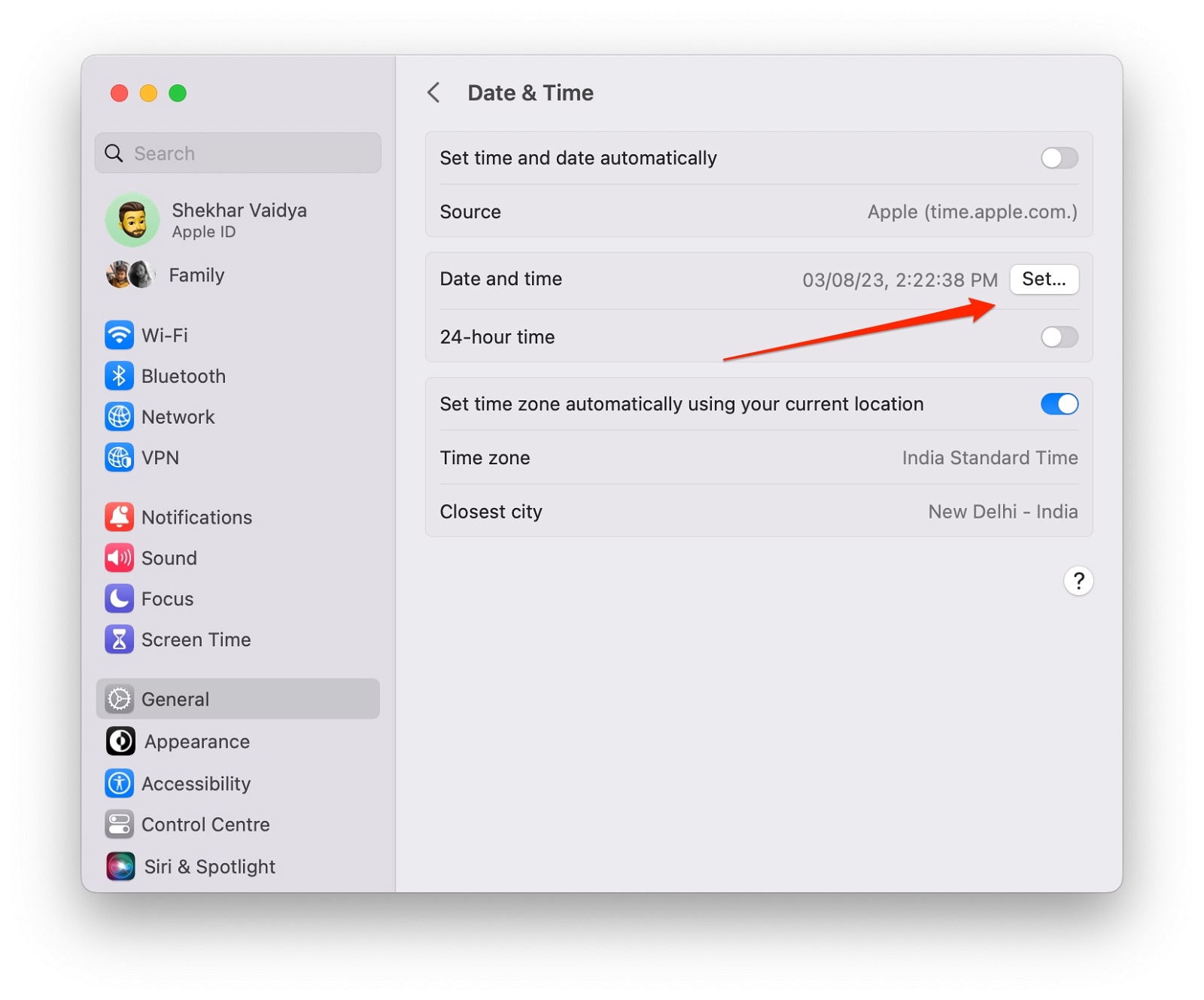Click the 03/08/23, 2:22:38 PM value
This screenshot has height=1000, width=1204.
[x=900, y=280]
